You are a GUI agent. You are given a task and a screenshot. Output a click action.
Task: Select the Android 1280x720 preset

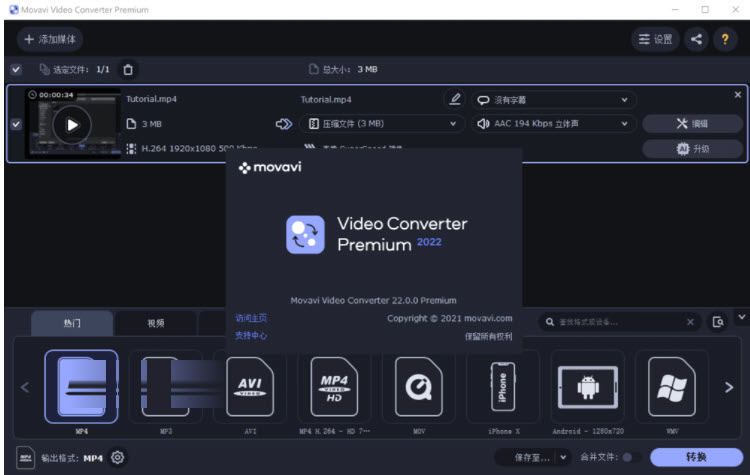pos(587,385)
